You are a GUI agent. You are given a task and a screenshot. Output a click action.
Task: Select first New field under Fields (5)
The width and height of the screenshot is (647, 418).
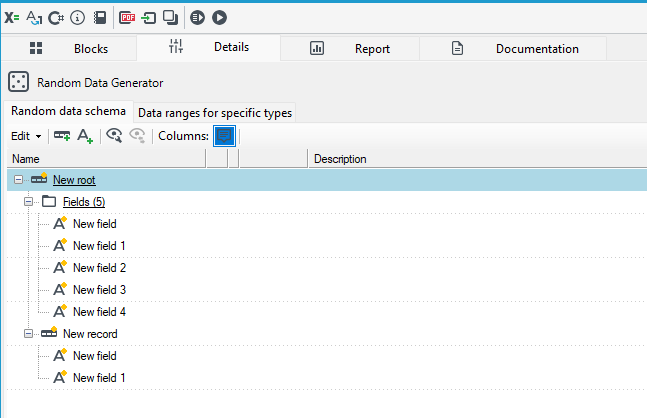click(95, 224)
